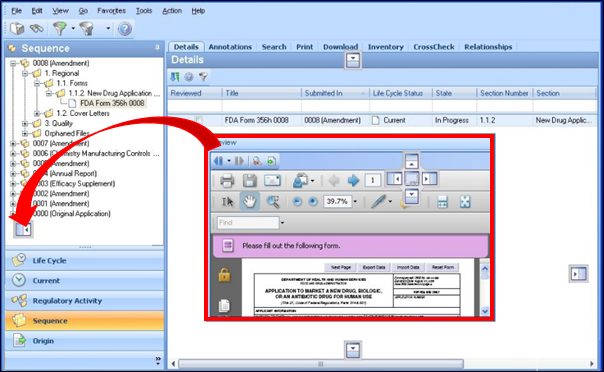Click the save floppy disk icon in PDF toolbar
This screenshot has height=372, width=604.
pyautogui.click(x=250, y=180)
